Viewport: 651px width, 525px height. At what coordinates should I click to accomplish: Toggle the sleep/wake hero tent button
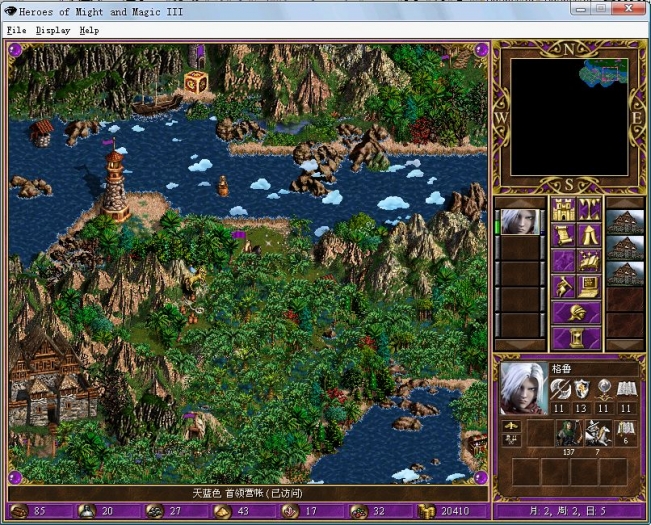(x=590, y=235)
